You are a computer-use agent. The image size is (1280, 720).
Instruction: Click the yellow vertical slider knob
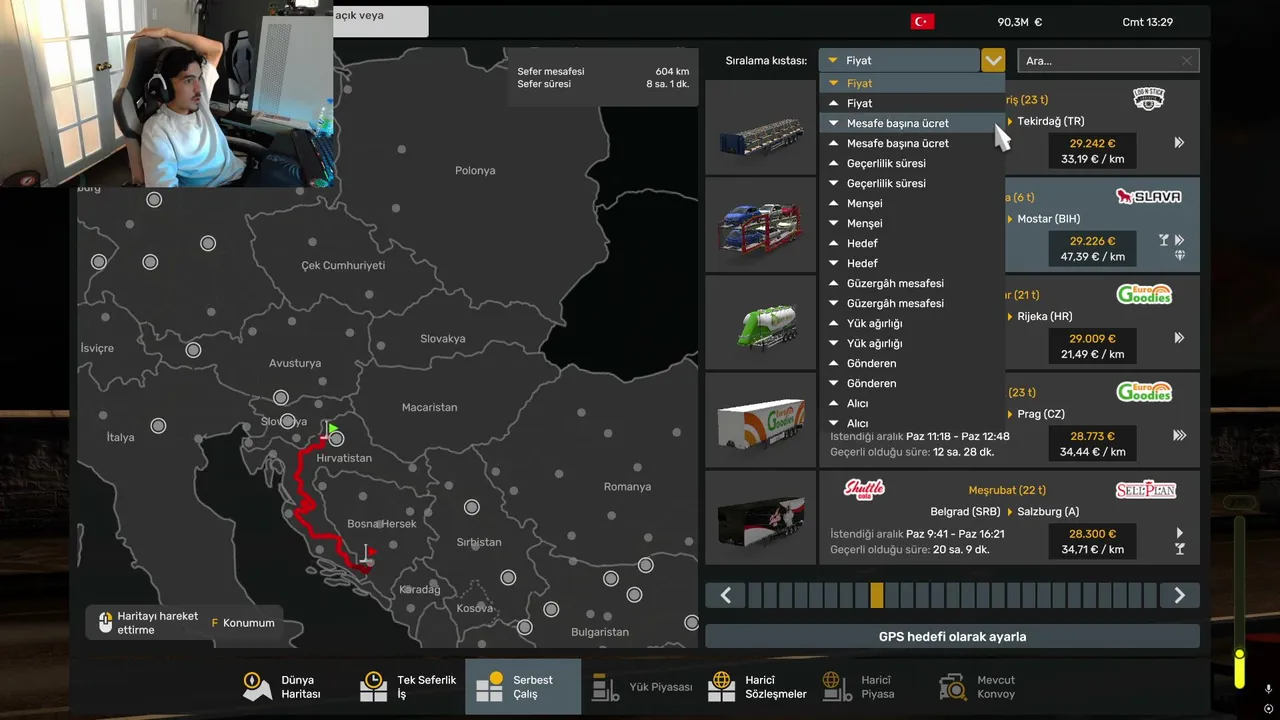tap(1240, 655)
